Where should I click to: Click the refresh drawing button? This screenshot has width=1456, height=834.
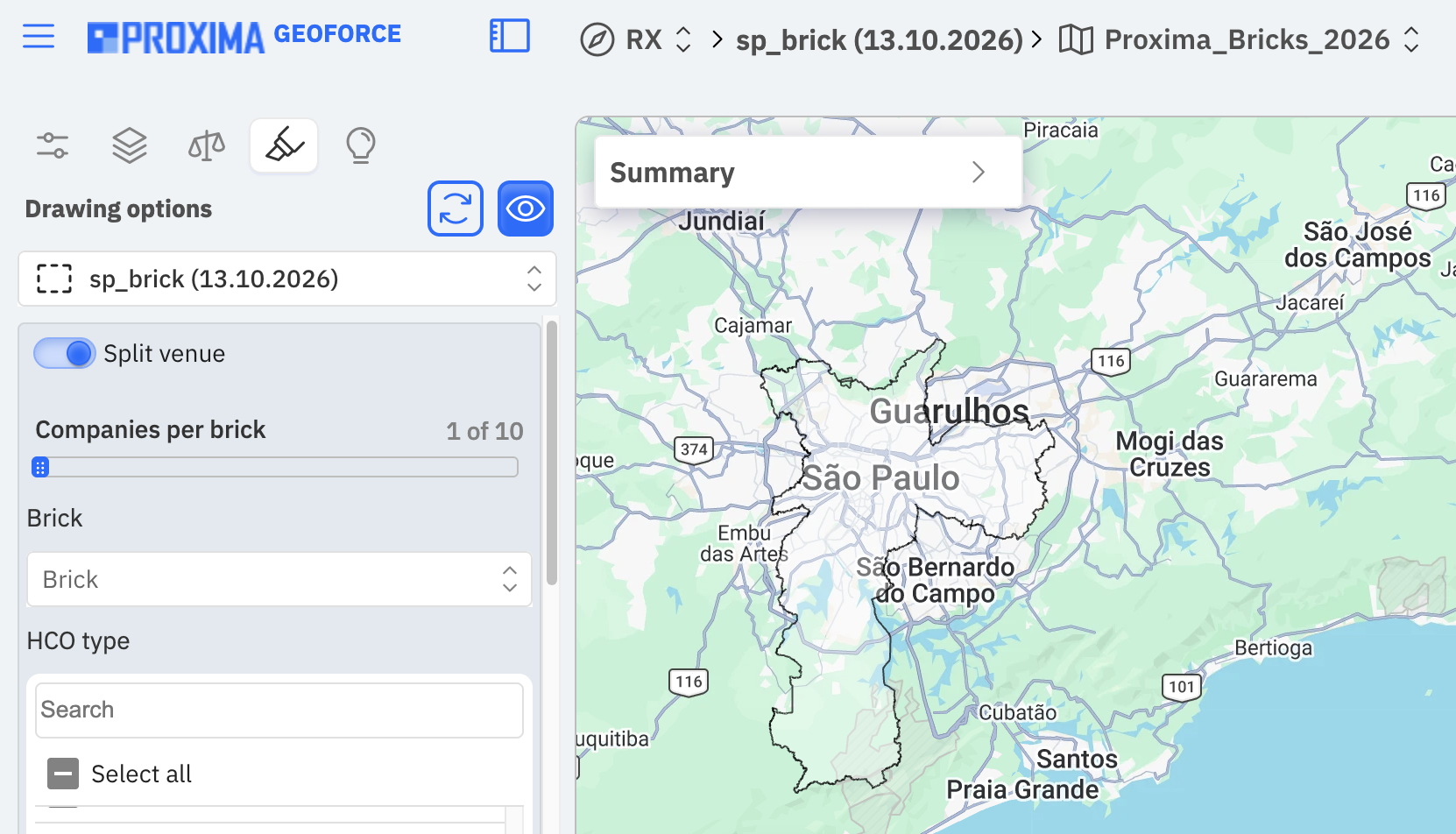[x=456, y=208]
